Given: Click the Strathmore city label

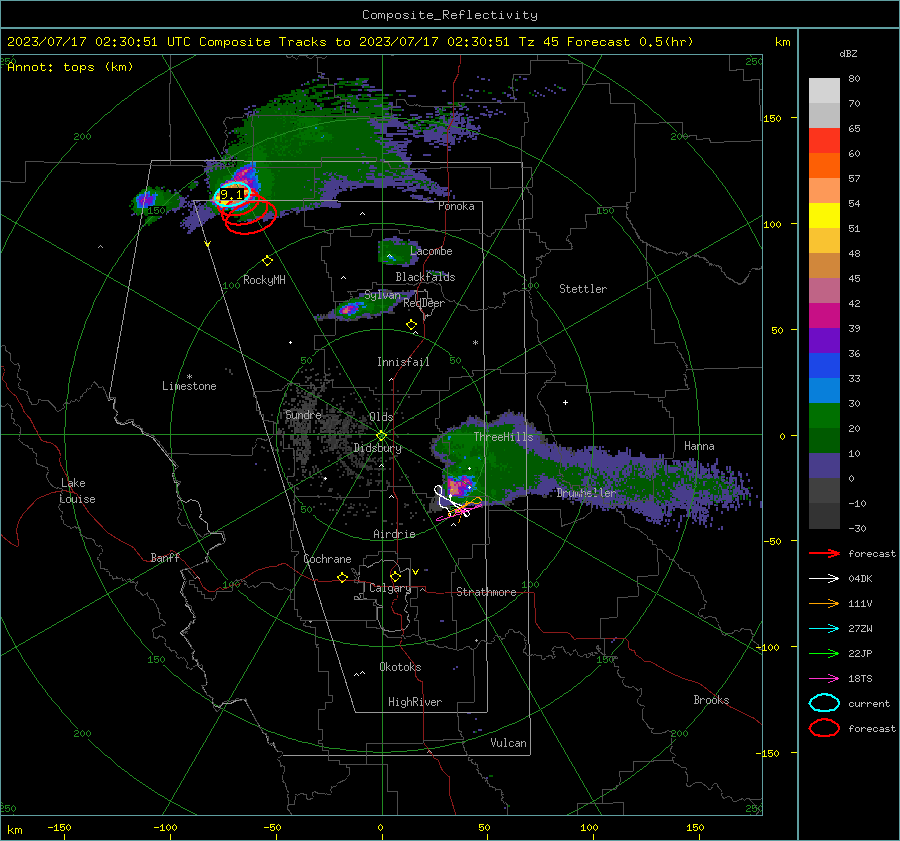Looking at the screenshot, I should point(486,592).
